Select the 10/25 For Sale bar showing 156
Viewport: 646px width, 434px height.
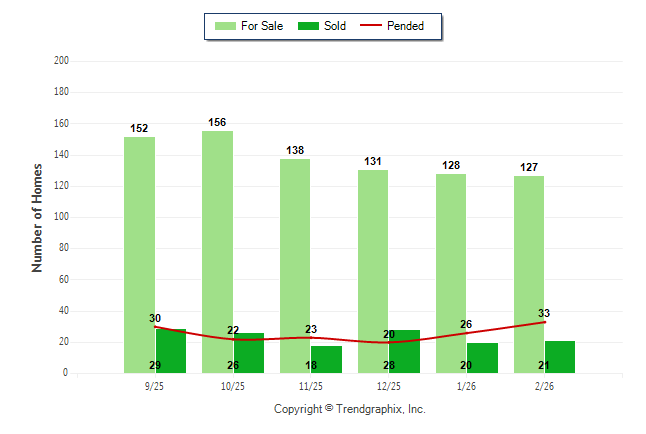click(x=217, y=252)
